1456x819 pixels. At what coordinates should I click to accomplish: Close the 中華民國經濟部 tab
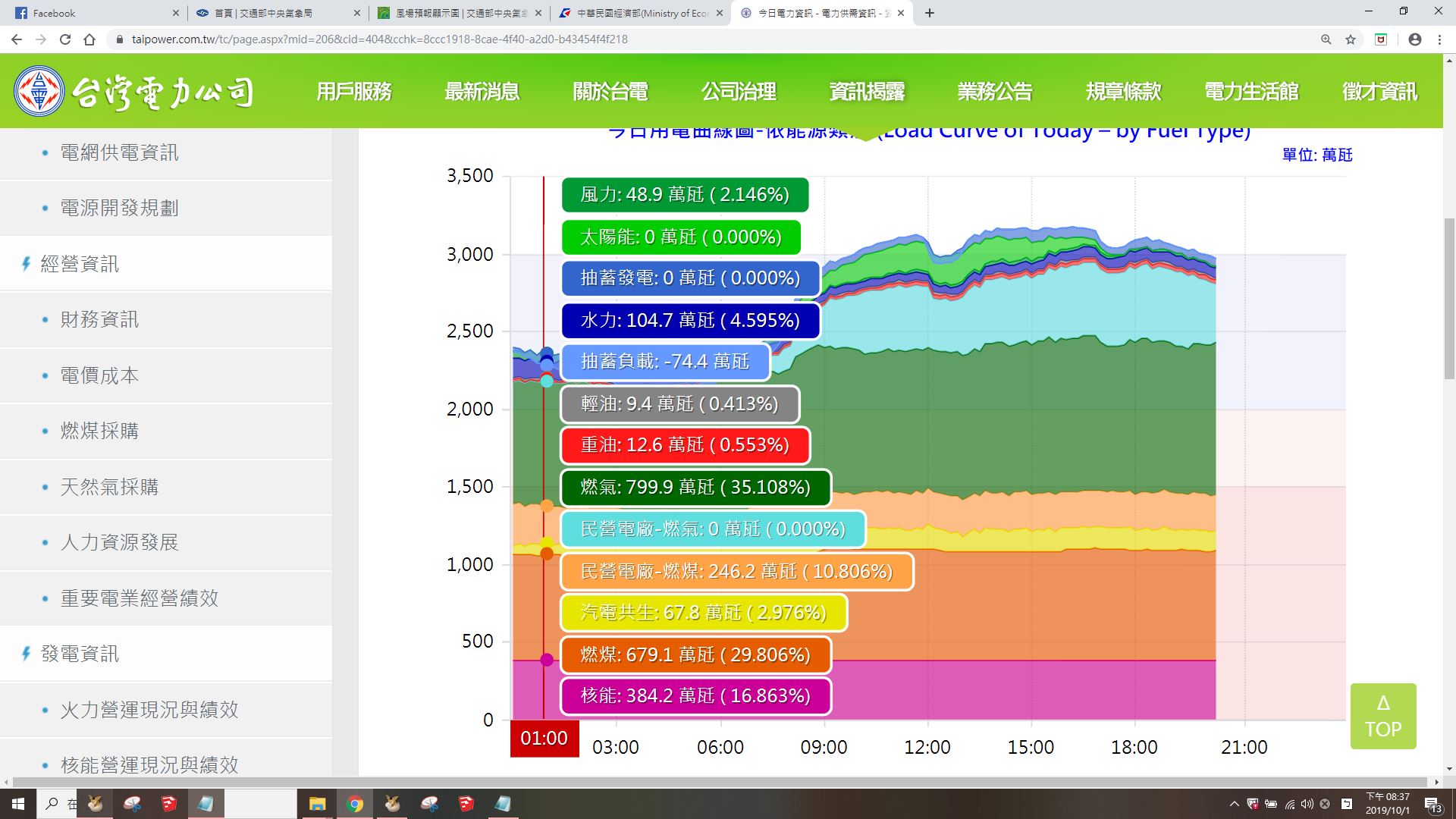click(x=720, y=13)
